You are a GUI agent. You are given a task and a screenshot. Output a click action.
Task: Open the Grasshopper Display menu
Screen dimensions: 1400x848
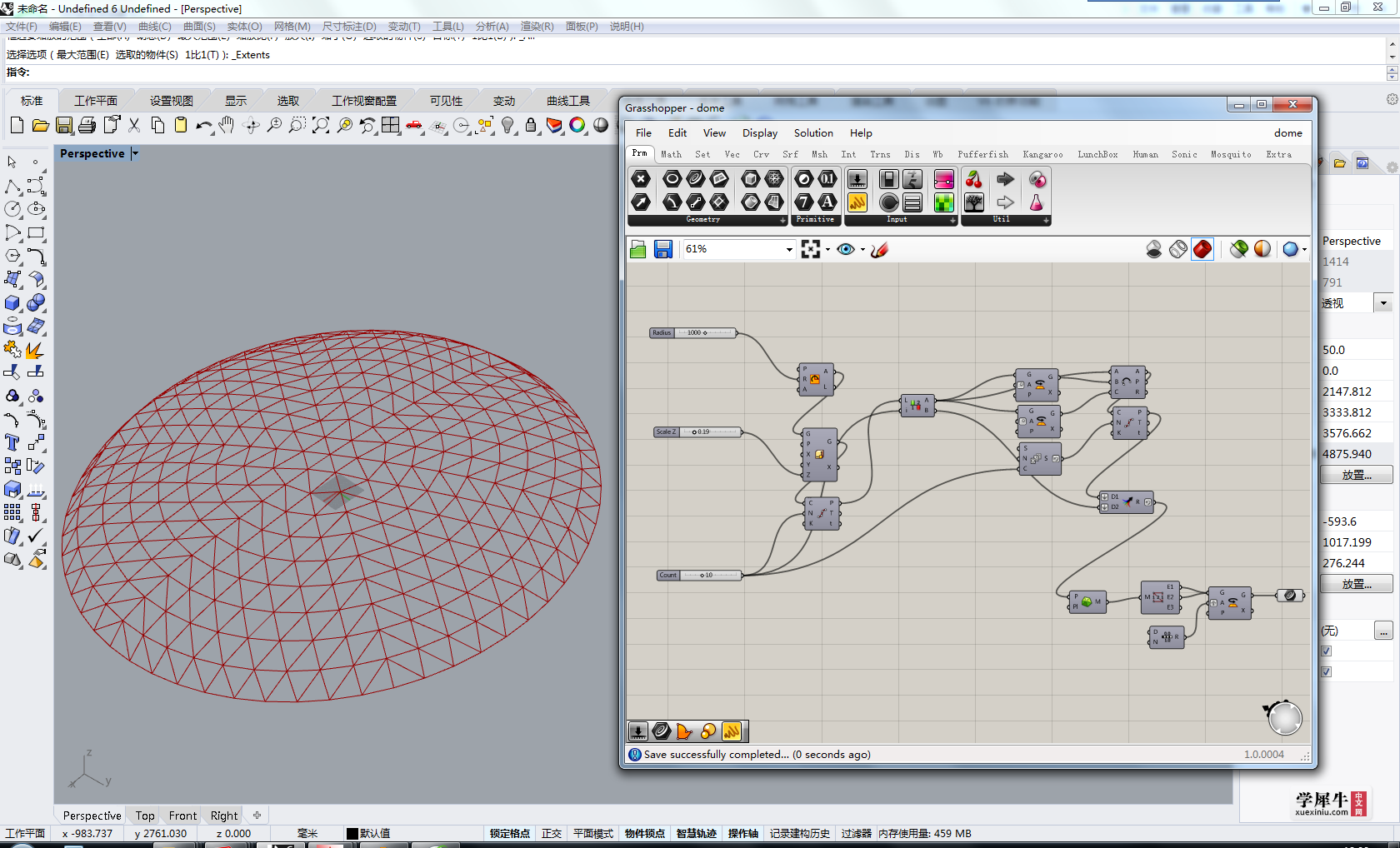760,132
